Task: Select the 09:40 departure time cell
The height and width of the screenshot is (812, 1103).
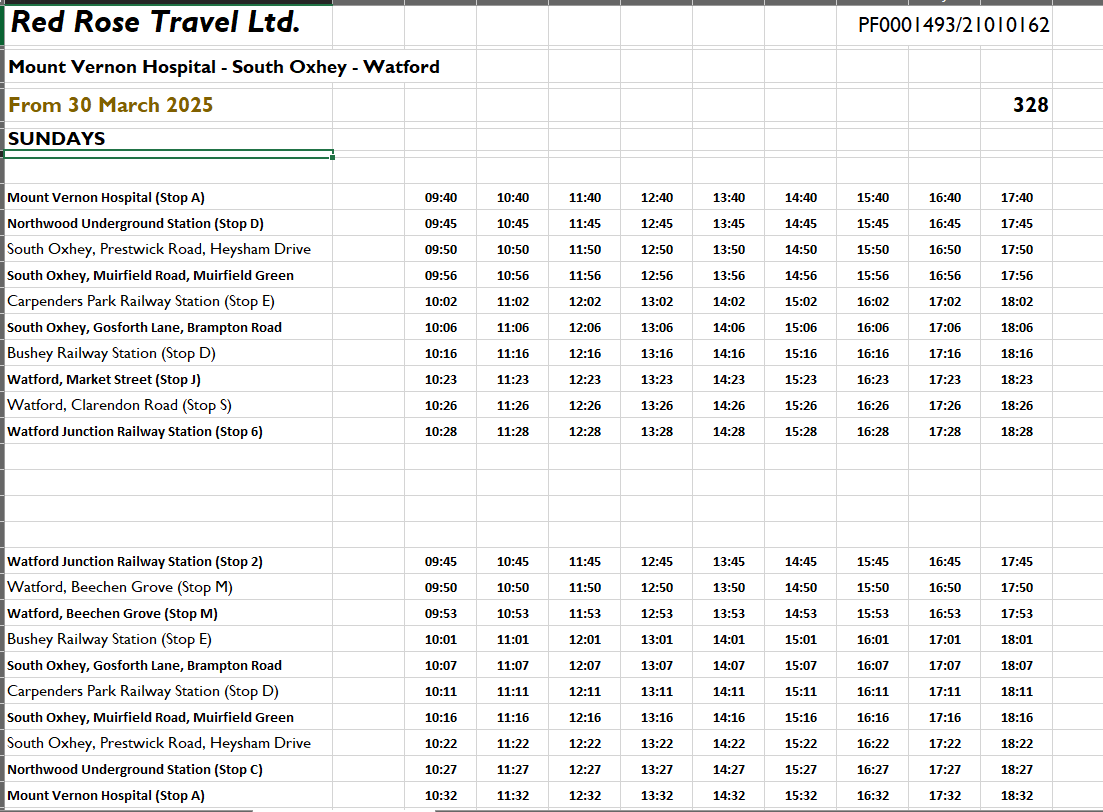Action: click(x=441, y=198)
